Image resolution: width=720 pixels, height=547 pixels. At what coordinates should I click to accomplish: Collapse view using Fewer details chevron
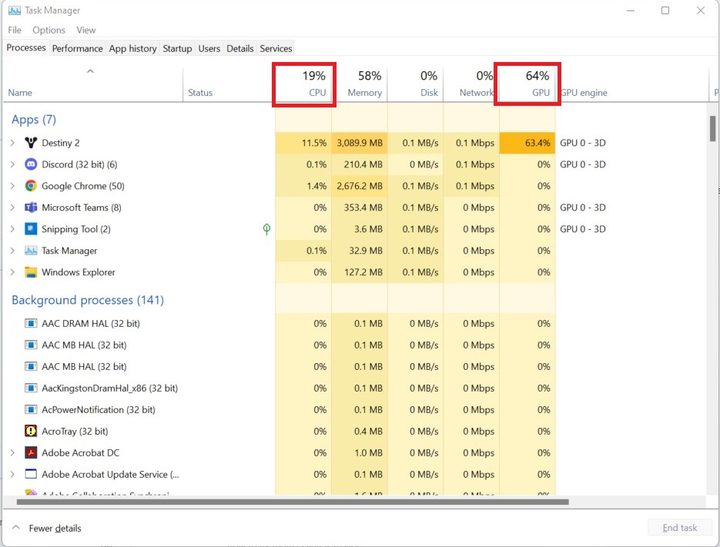[x=16, y=528]
